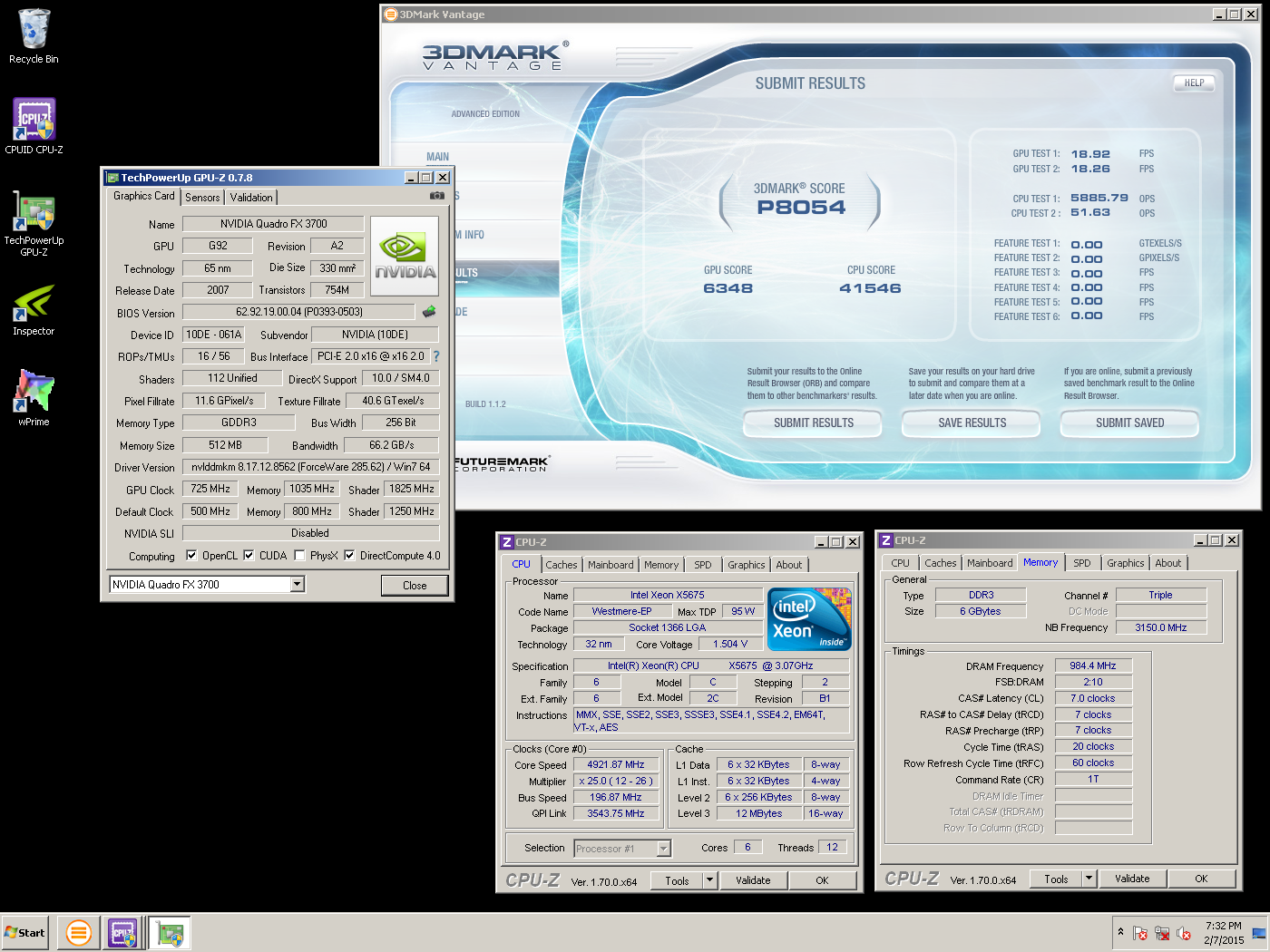Click the GPU-Z window title icon

point(112,178)
